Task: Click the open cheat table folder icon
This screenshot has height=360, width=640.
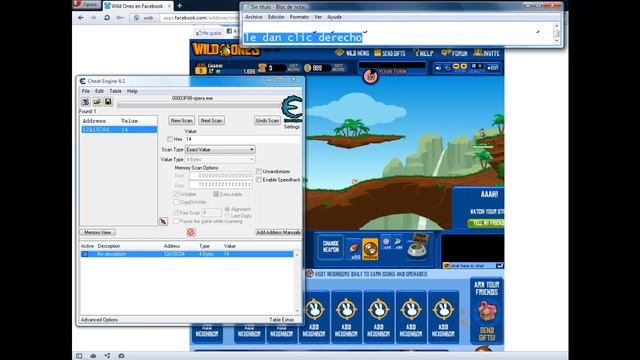Action: coord(97,102)
